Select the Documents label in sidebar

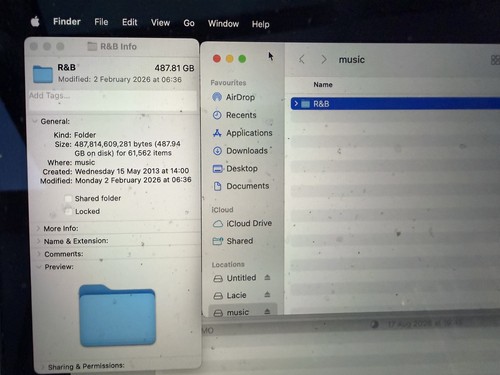pyautogui.click(x=248, y=186)
